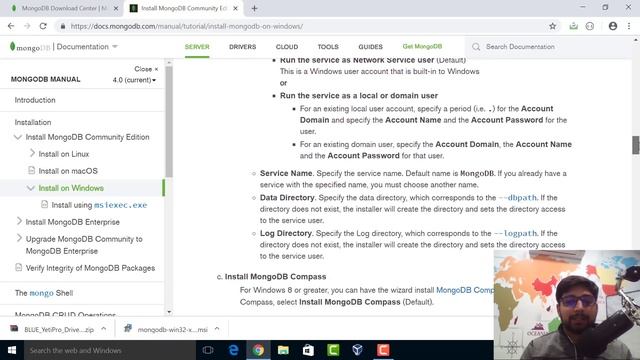This screenshot has height=360, width=640.
Task: Click the browser address bar URL
Action: click(x=187, y=26)
